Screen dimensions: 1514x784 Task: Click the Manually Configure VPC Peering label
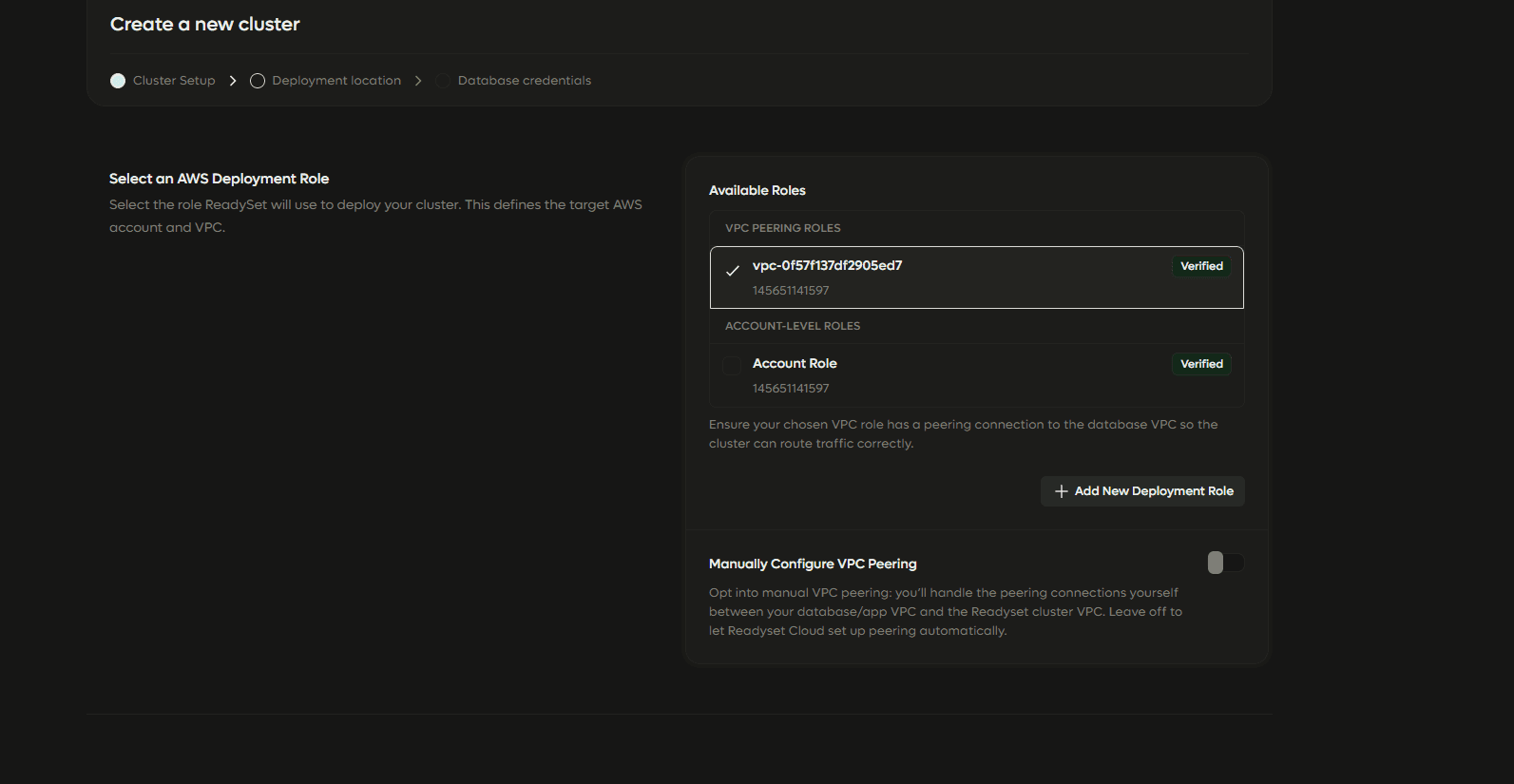pos(813,564)
